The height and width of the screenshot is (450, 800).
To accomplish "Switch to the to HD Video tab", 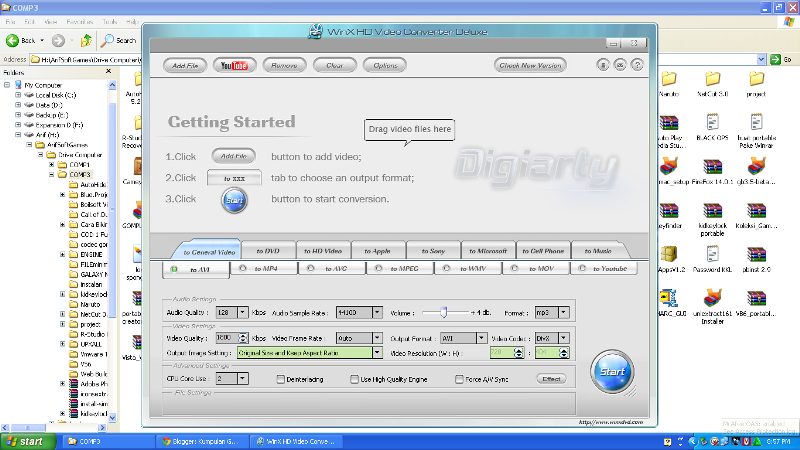I will [x=323, y=251].
